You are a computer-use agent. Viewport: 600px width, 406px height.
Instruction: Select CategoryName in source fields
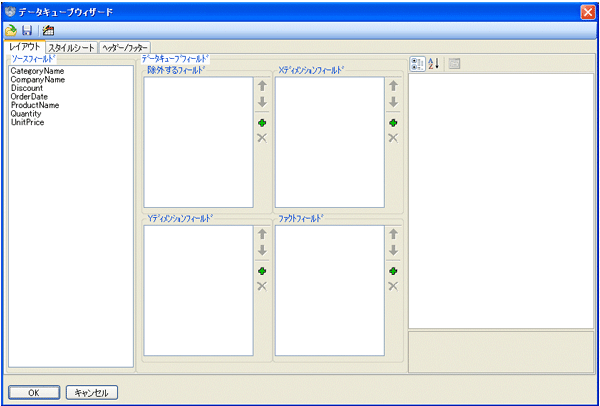pos(37,71)
